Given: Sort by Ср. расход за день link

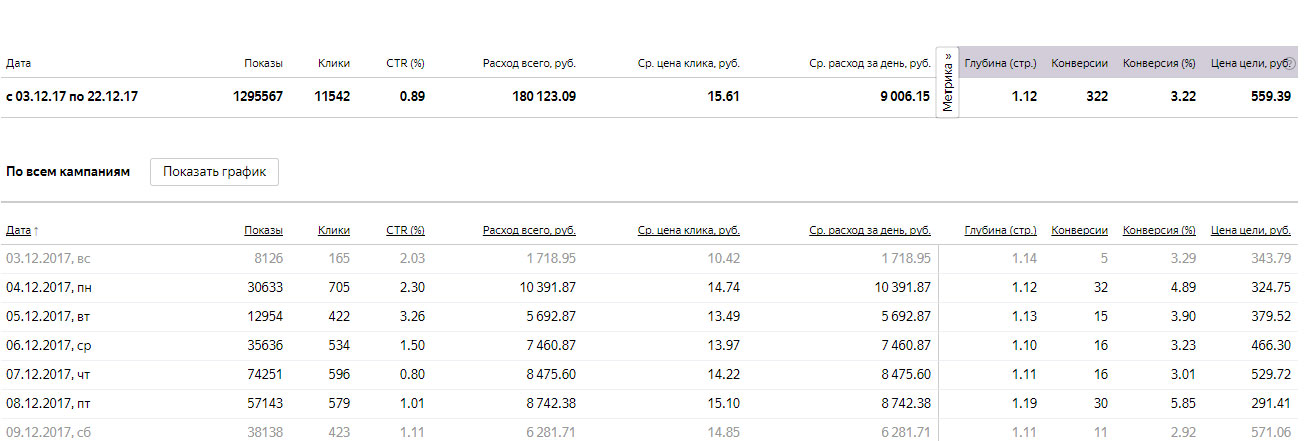Looking at the screenshot, I should 870,230.
